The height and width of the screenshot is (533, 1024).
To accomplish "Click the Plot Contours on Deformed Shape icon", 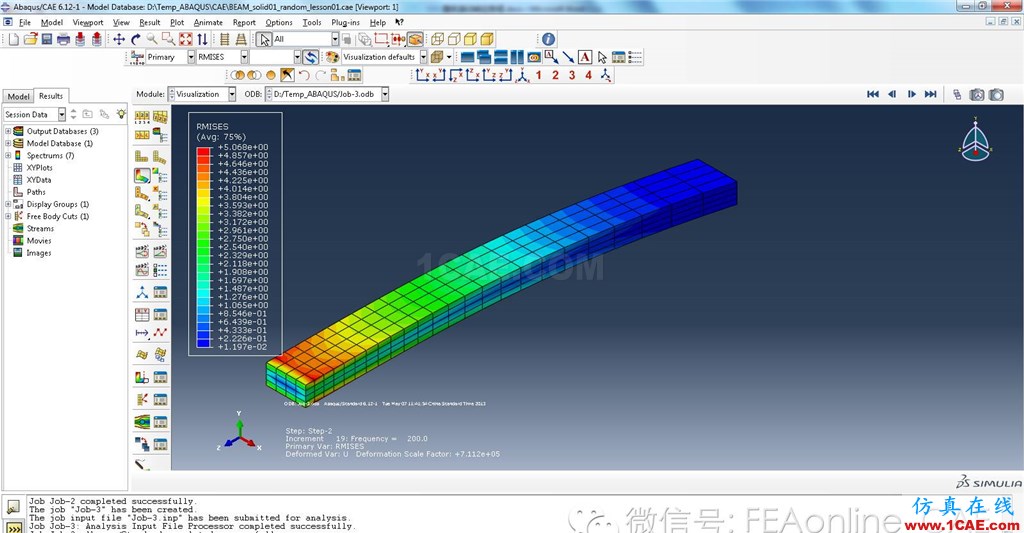I will click(x=142, y=176).
